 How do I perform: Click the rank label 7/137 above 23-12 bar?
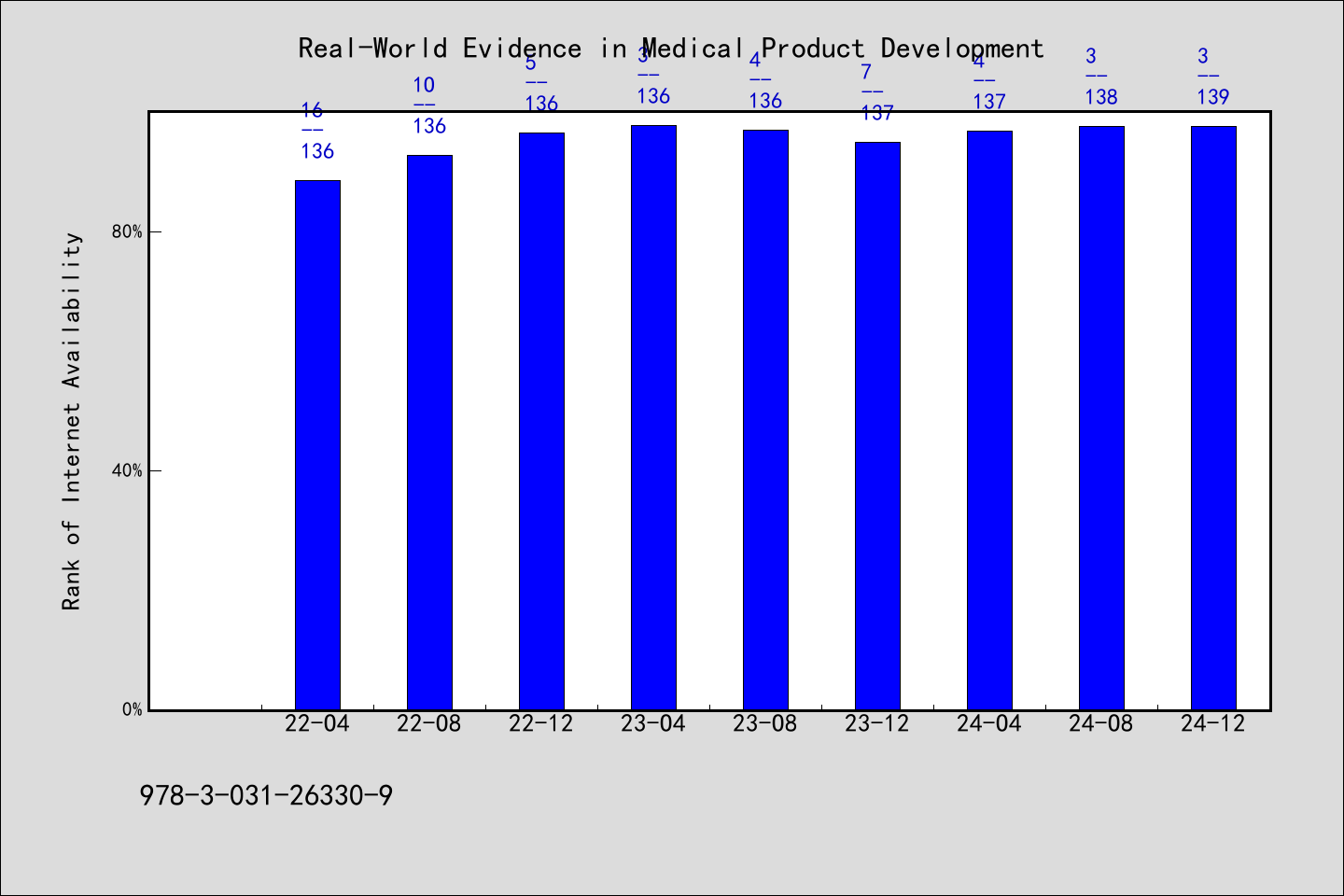click(877, 92)
